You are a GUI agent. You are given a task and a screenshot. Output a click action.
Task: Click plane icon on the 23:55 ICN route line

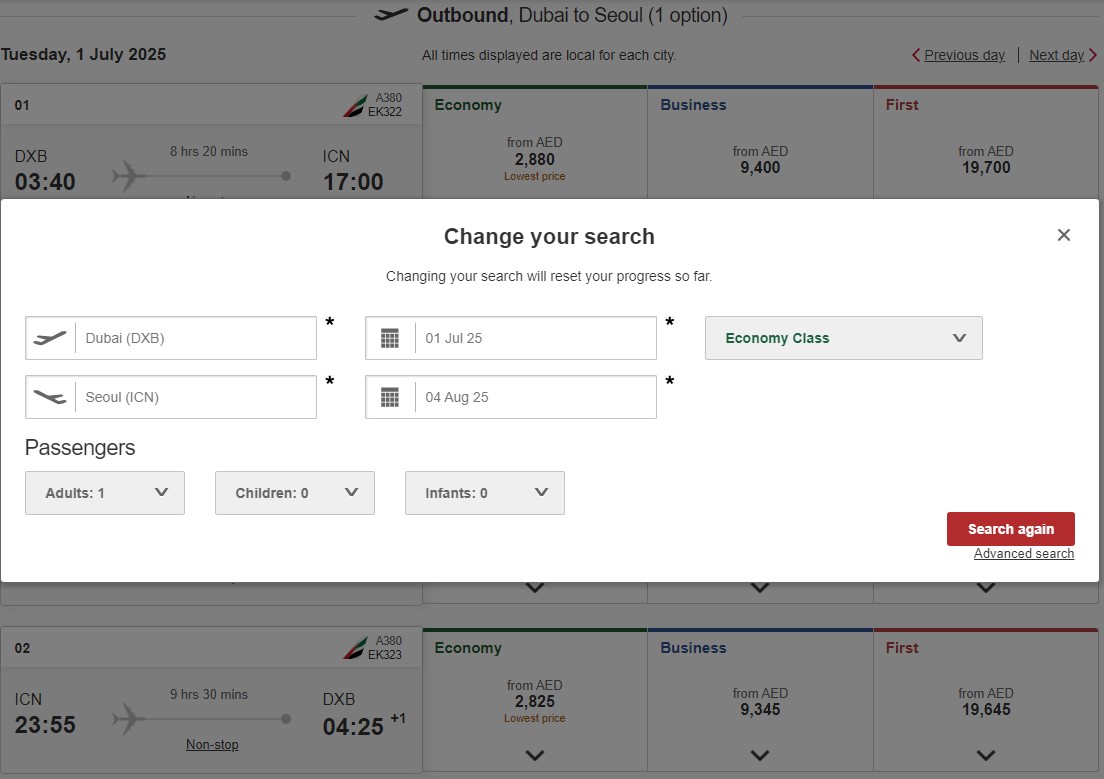pyautogui.click(x=128, y=718)
